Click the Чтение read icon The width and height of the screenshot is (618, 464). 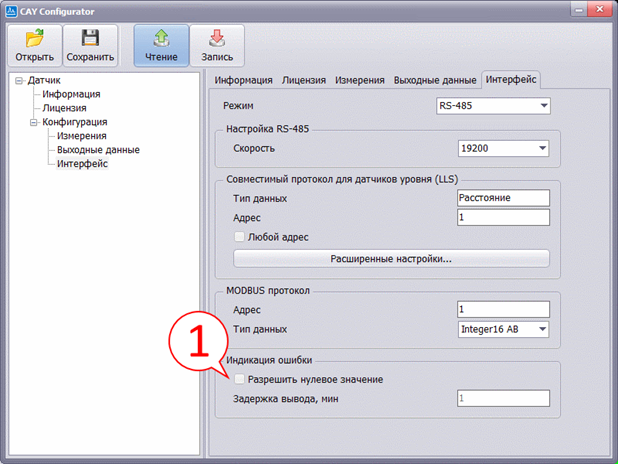[x=161, y=39]
